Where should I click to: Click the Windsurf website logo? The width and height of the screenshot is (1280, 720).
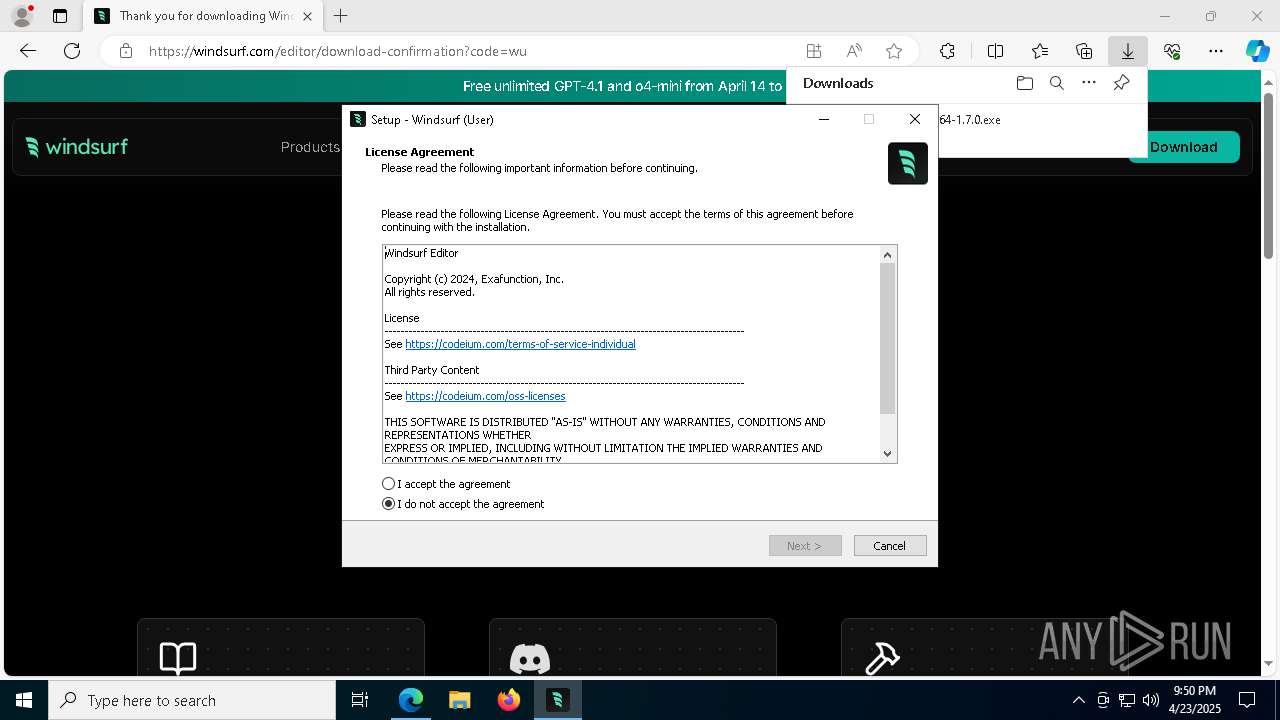tap(77, 147)
